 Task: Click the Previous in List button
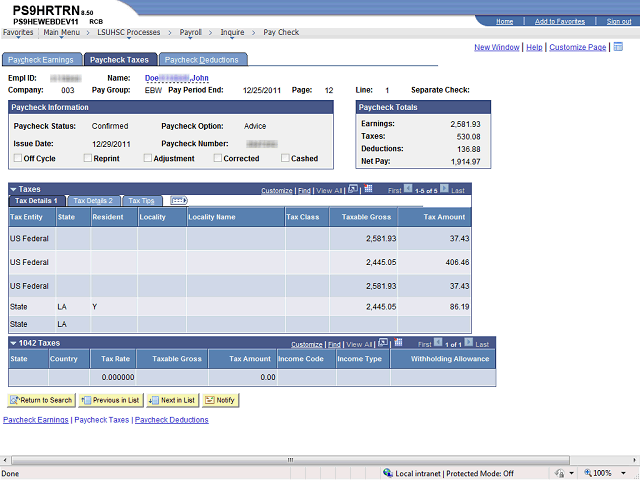coord(111,400)
